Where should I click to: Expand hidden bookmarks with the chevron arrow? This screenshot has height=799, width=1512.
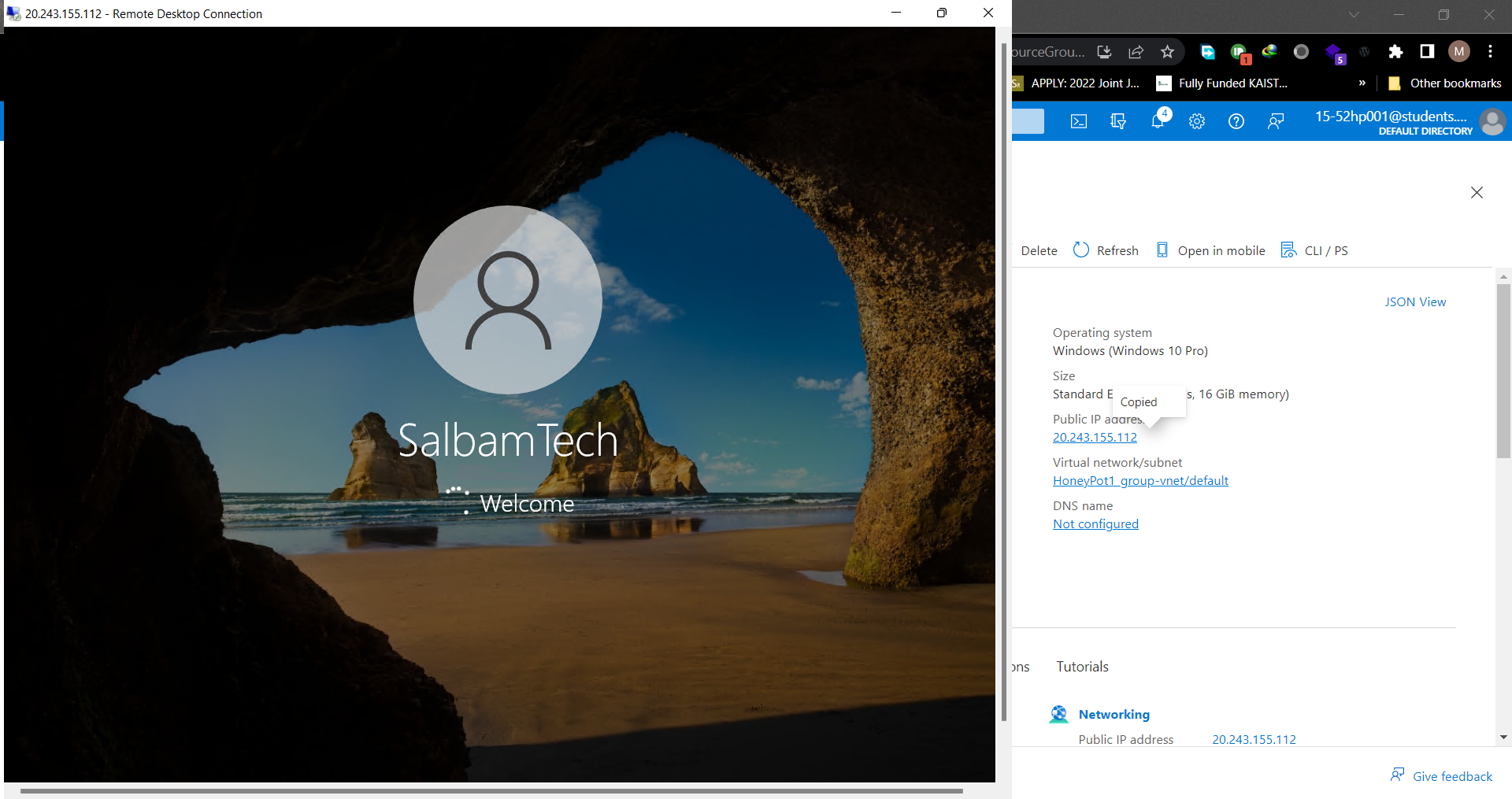[x=1363, y=83]
